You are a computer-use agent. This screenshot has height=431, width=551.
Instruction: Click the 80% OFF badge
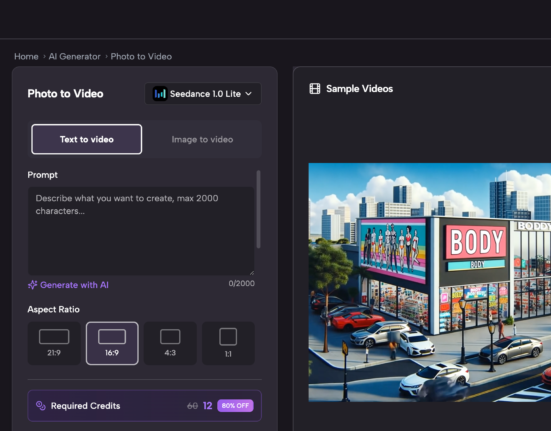tap(235, 406)
